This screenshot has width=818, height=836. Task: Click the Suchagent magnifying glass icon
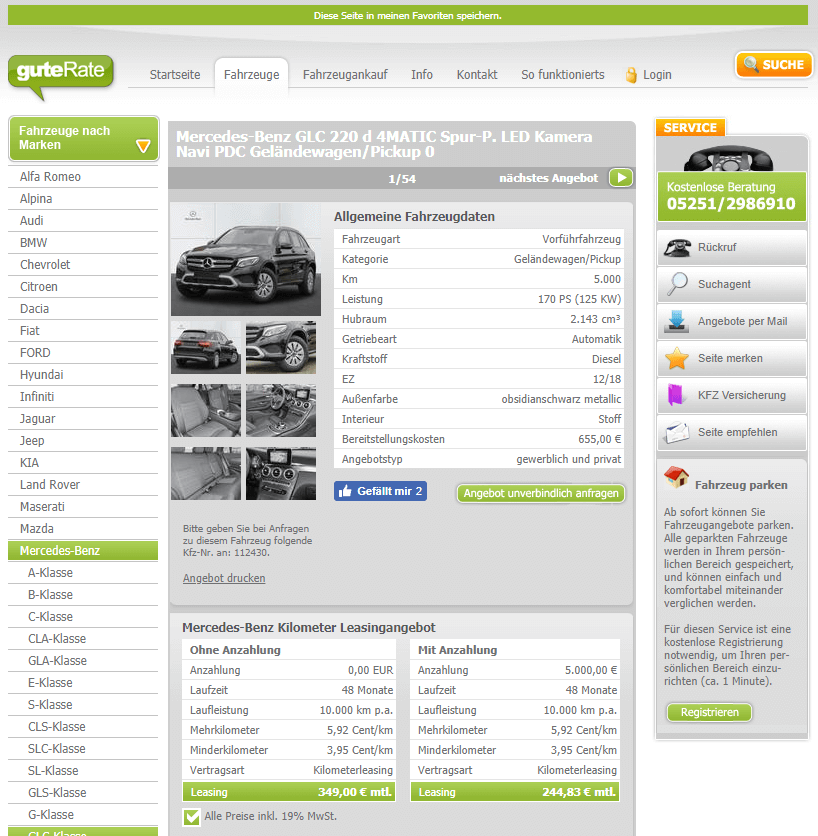pyautogui.click(x=677, y=284)
